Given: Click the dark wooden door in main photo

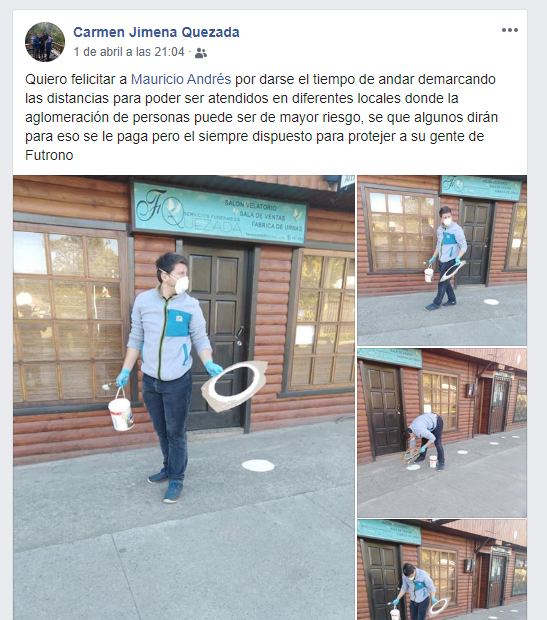Looking at the screenshot, I should tap(217, 336).
